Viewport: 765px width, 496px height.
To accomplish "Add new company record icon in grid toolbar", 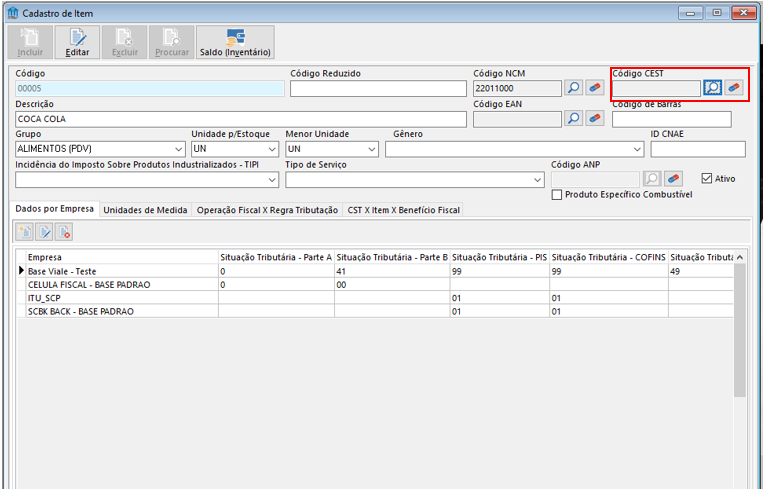I will pyautogui.click(x=24, y=232).
